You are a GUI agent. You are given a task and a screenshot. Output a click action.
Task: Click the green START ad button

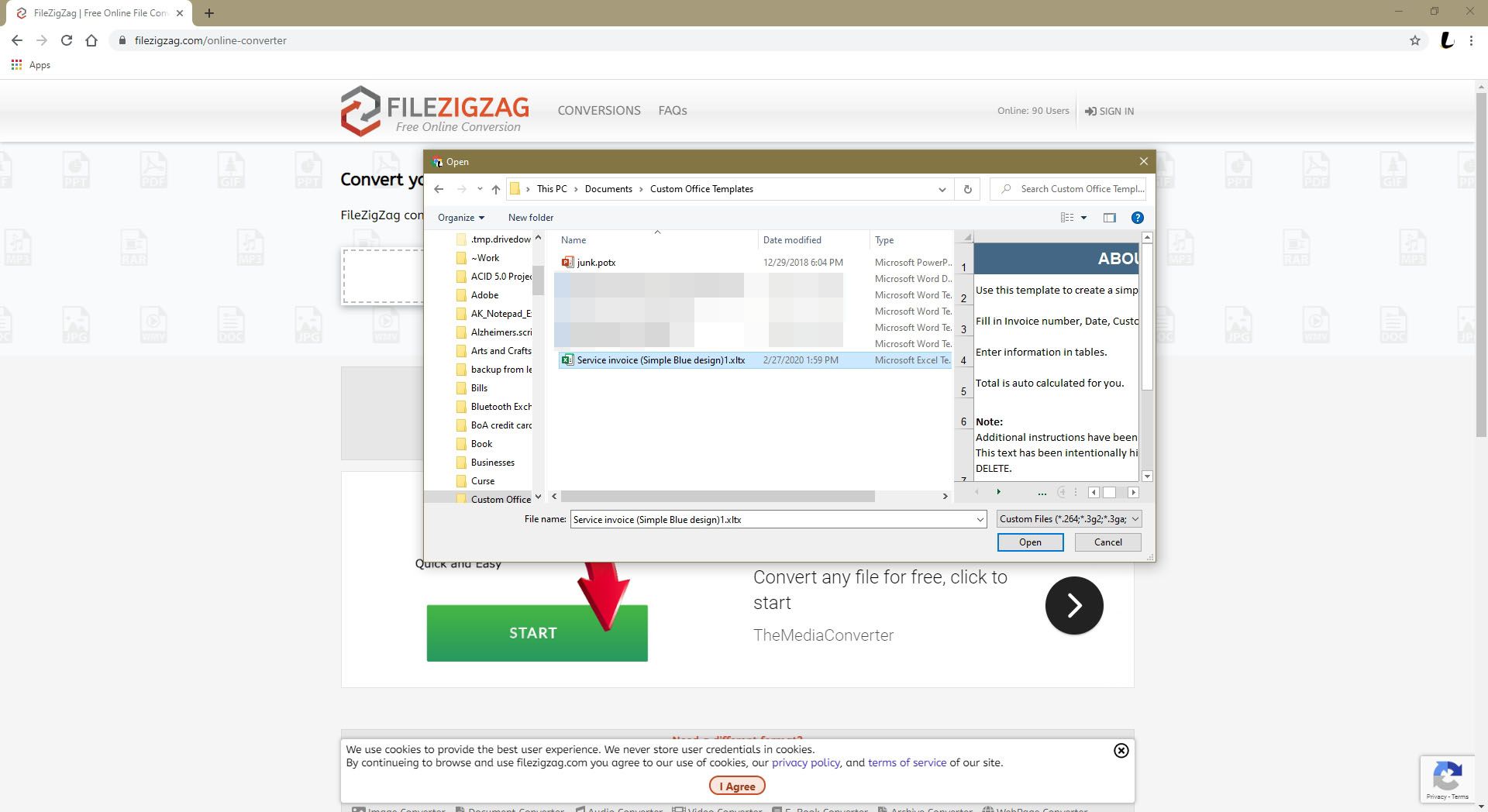[537, 633]
